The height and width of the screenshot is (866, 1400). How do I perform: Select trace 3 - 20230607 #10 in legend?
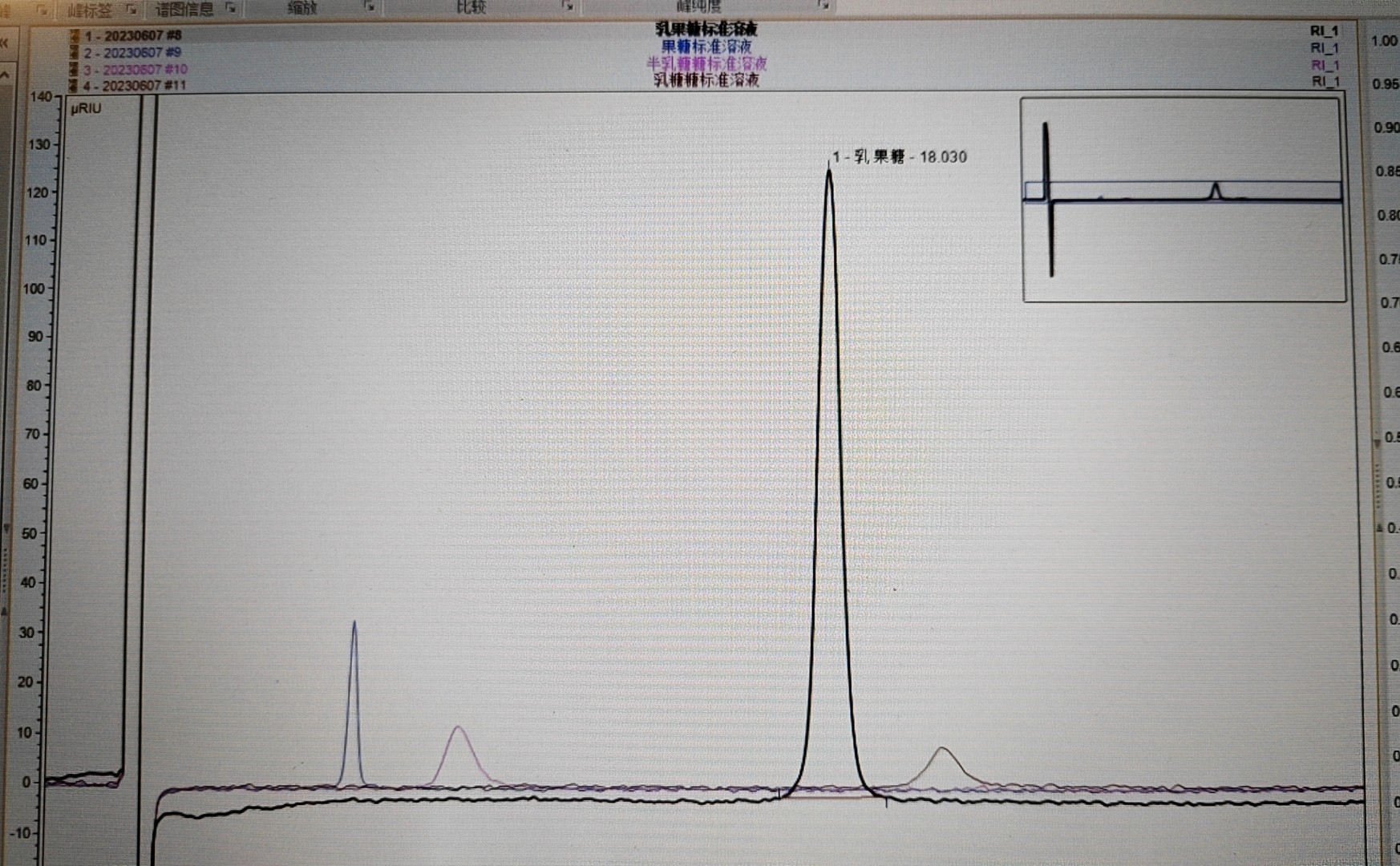click(135, 70)
